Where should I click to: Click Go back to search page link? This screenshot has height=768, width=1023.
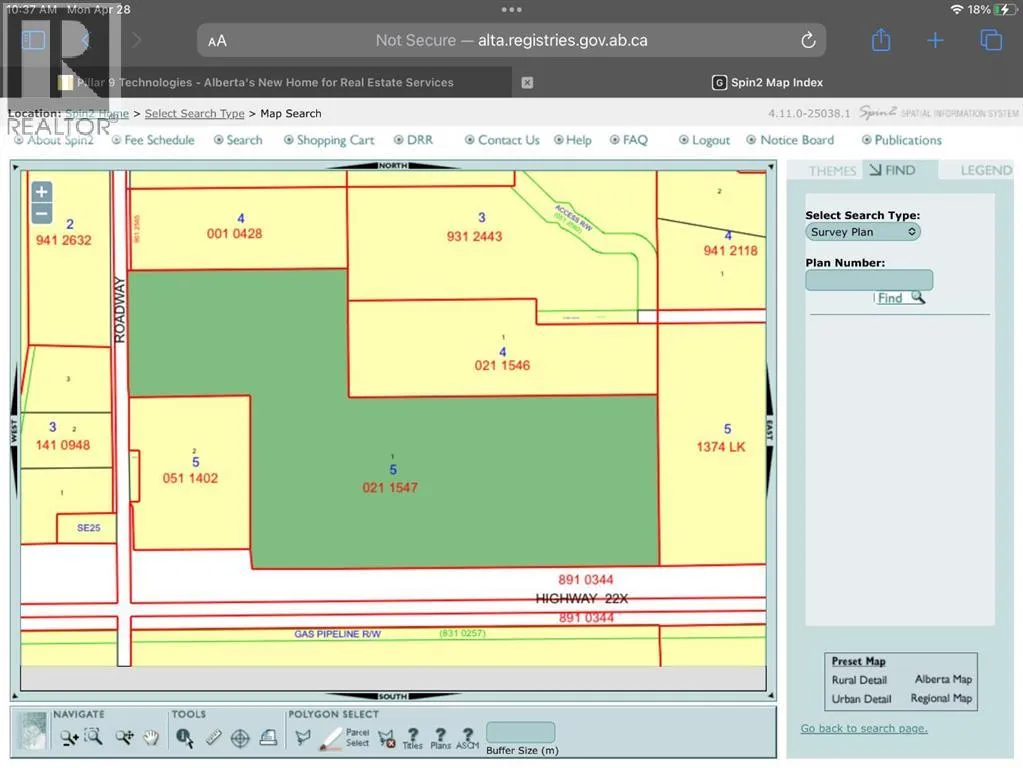864,728
